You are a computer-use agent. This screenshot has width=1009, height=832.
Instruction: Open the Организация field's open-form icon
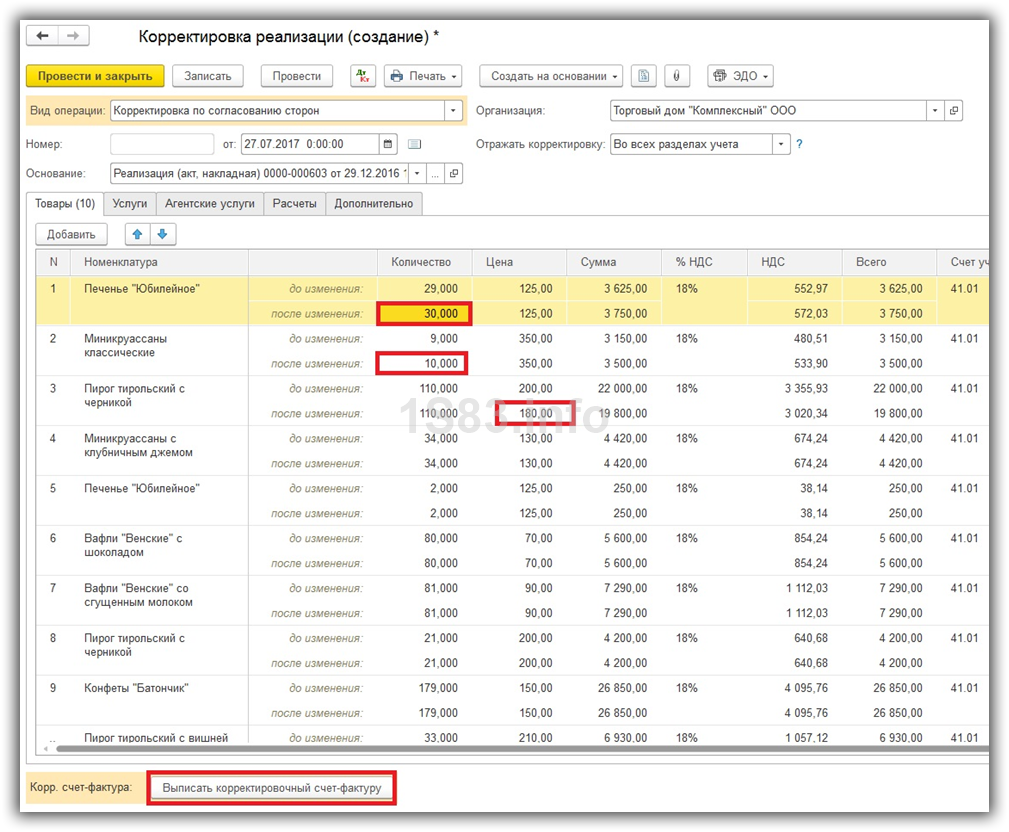(x=954, y=111)
